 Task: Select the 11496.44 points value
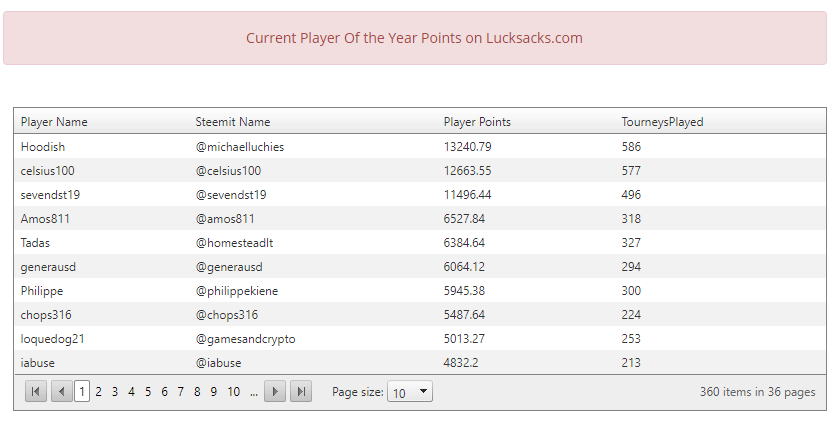[468, 195]
